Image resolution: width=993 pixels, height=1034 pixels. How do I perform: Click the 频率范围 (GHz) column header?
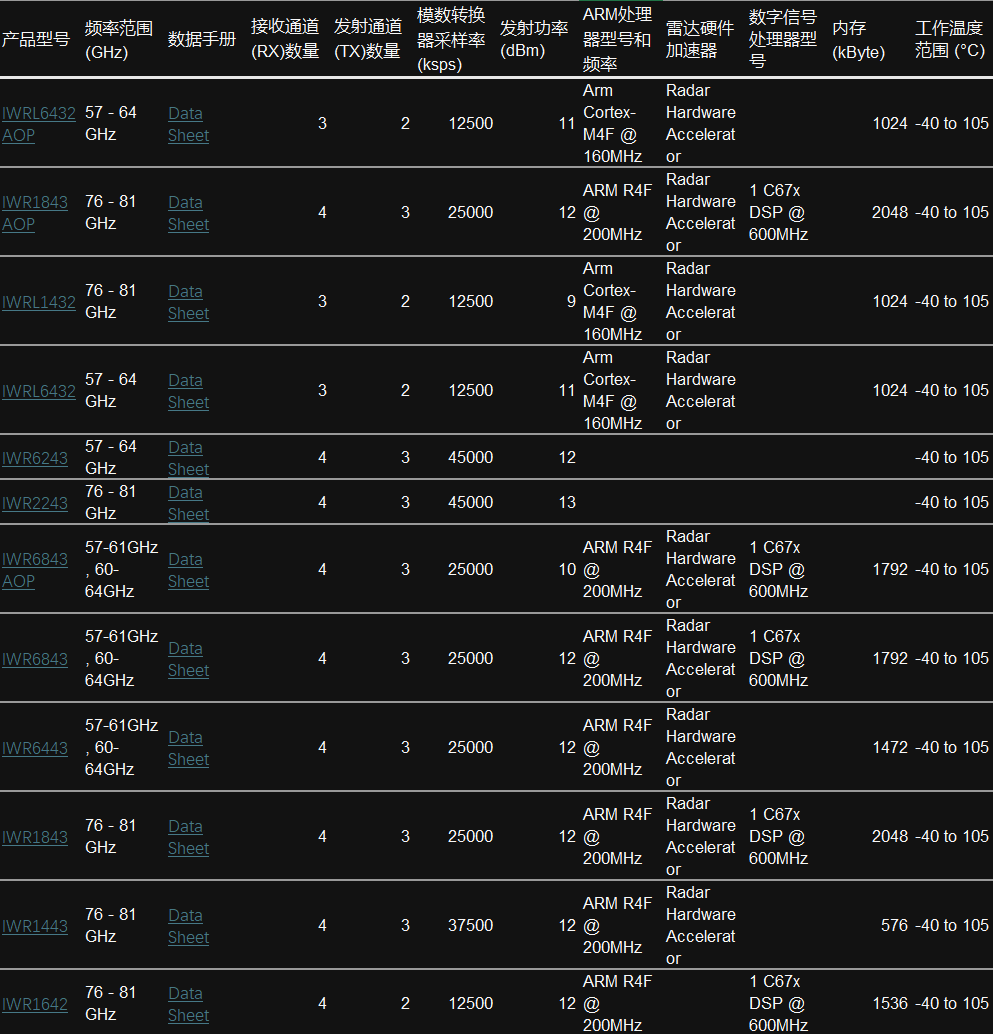pos(119,40)
